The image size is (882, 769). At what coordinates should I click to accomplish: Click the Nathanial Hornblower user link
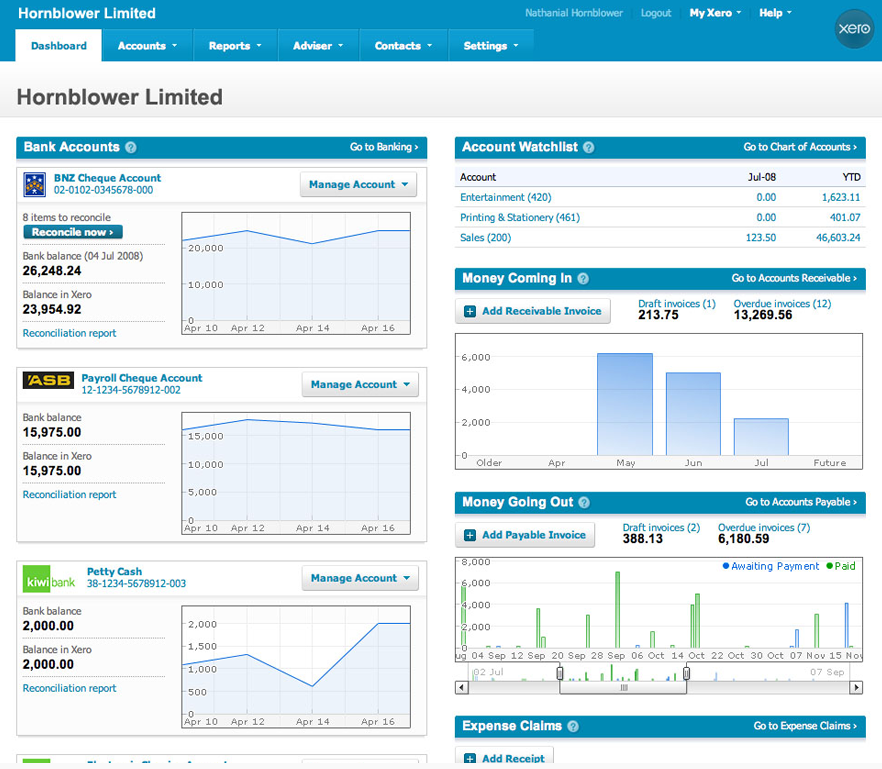coord(574,13)
